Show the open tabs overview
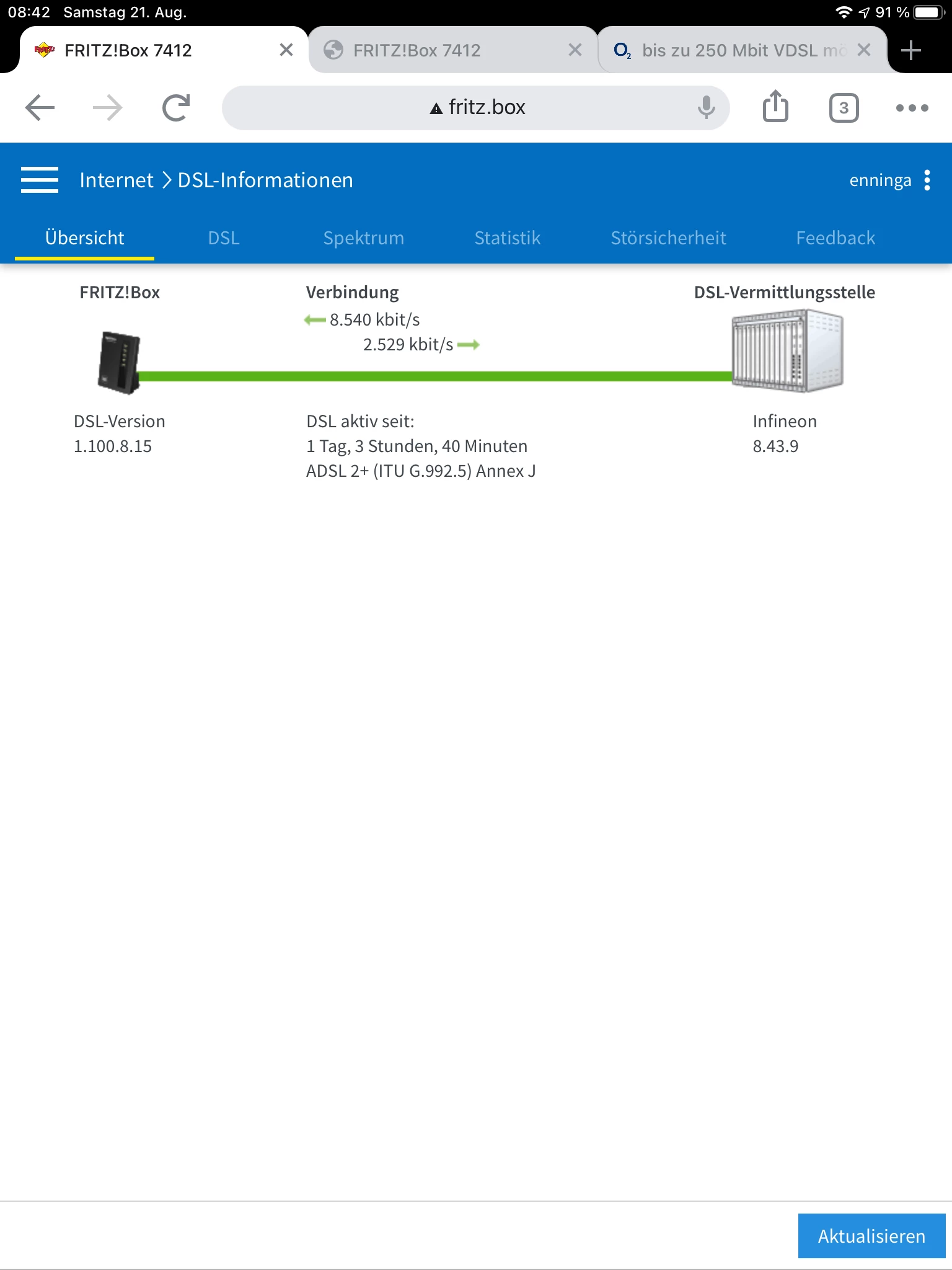 pos(844,108)
